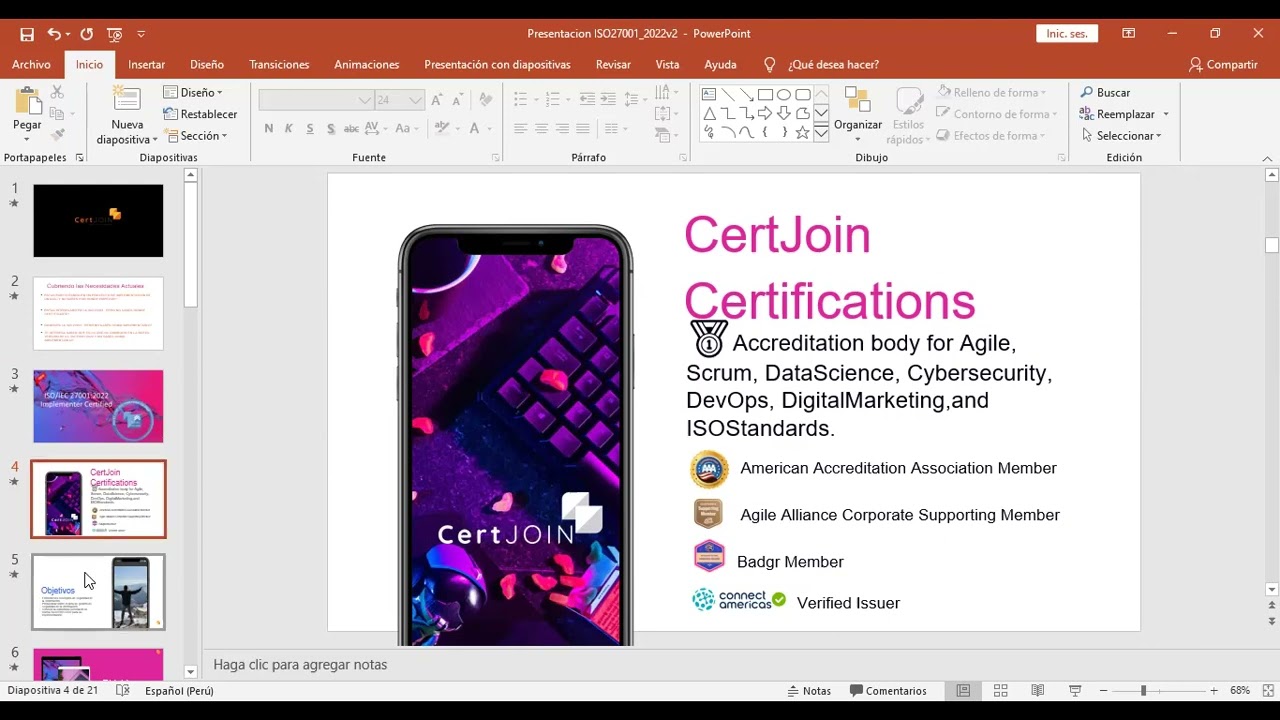Switch to the Insertar tab
The image size is (1280, 720).
click(x=147, y=65)
